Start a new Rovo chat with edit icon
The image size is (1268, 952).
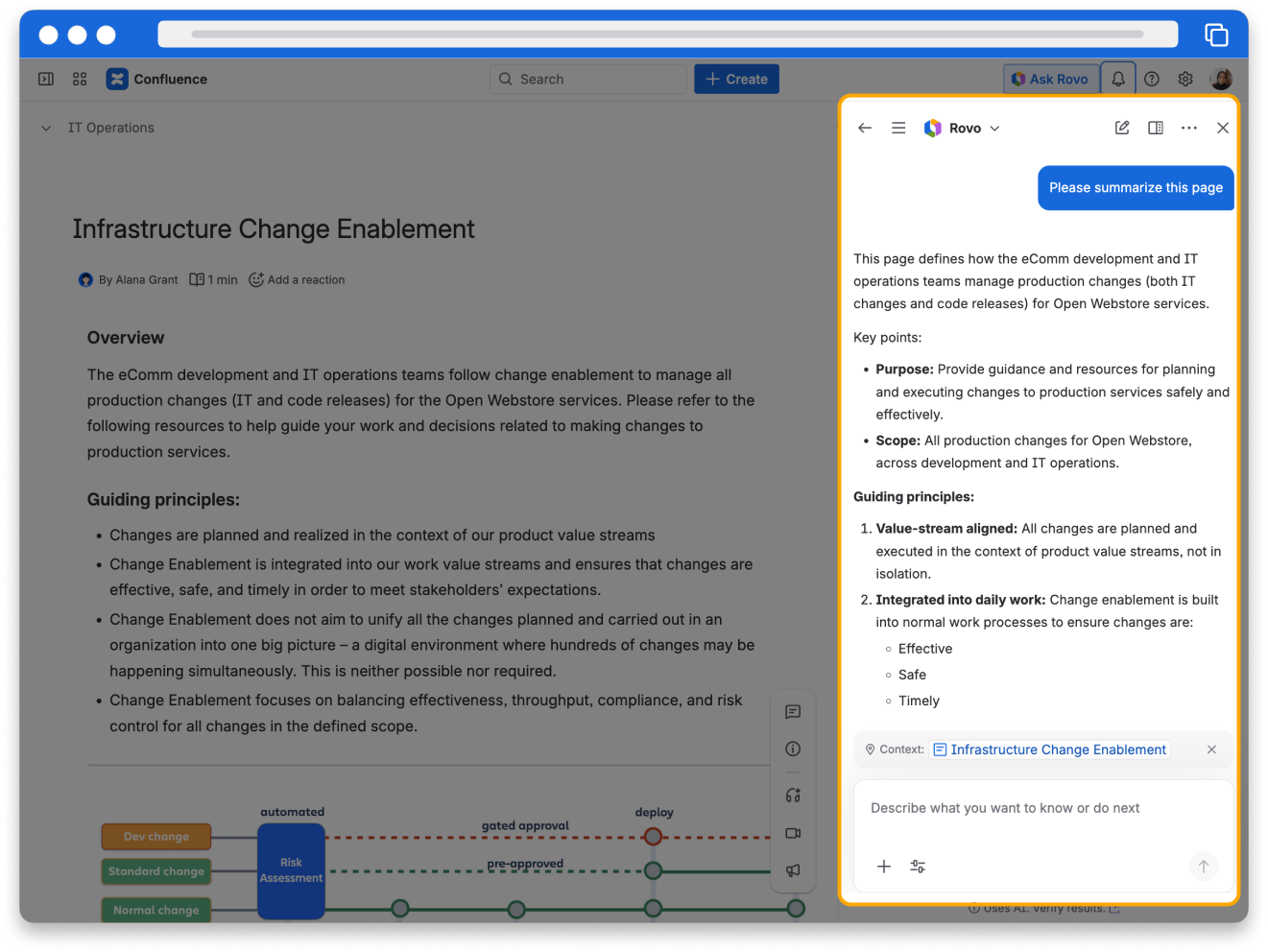[x=1121, y=128]
